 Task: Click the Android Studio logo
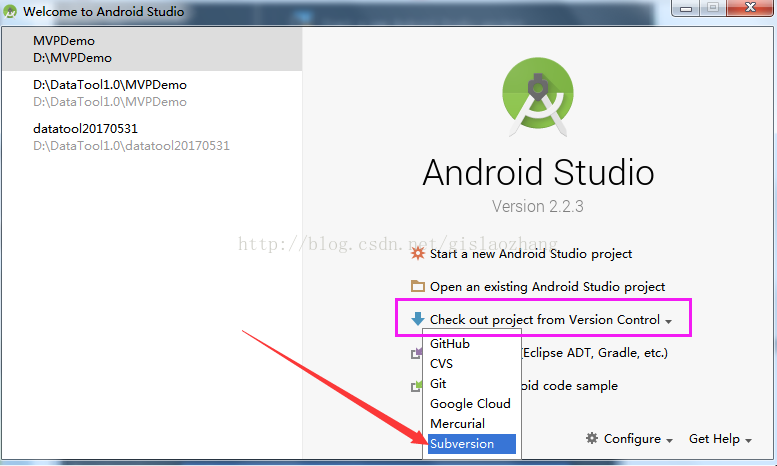click(x=538, y=97)
